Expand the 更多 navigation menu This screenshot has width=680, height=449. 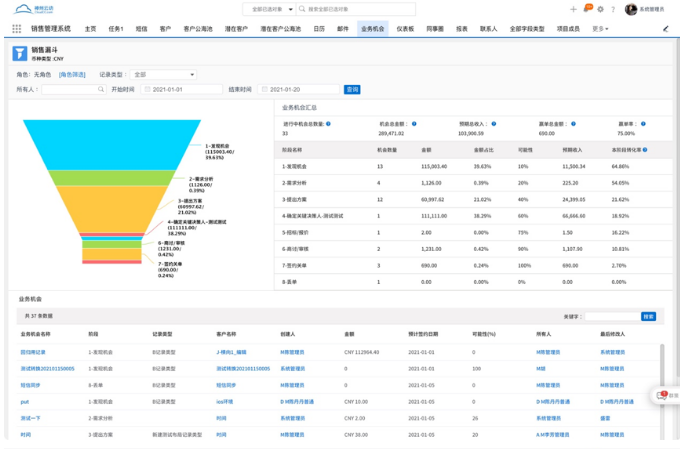pyautogui.click(x=600, y=29)
